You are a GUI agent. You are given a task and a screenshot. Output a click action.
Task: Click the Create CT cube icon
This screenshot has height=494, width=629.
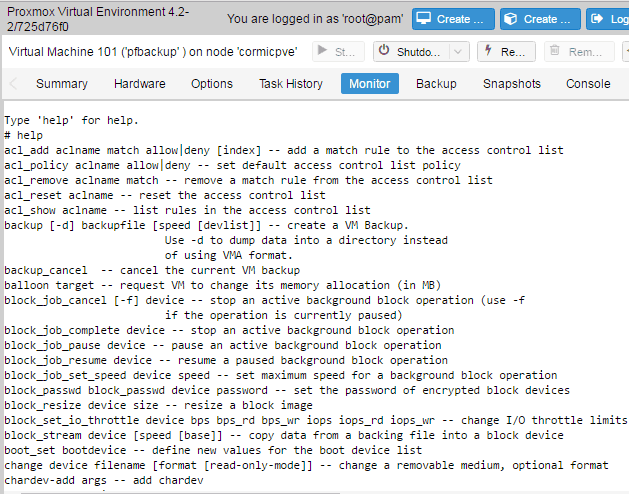pos(510,19)
